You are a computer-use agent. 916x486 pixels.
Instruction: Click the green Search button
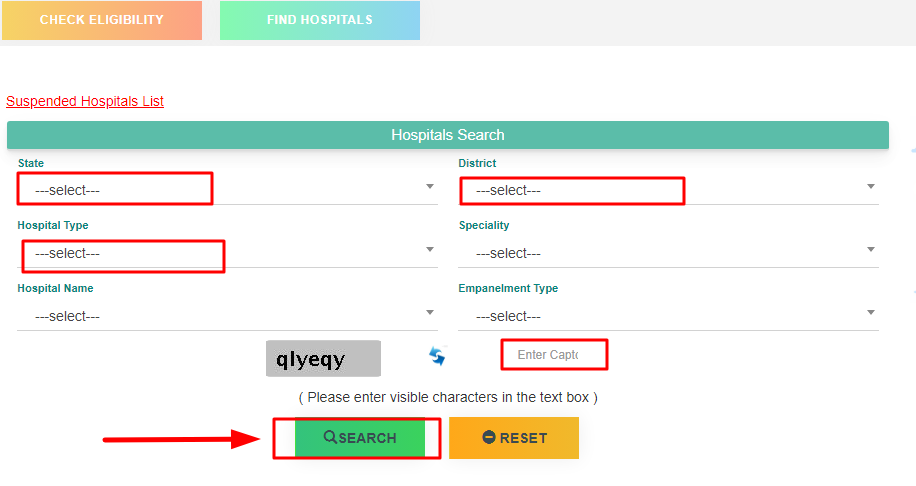(360, 438)
